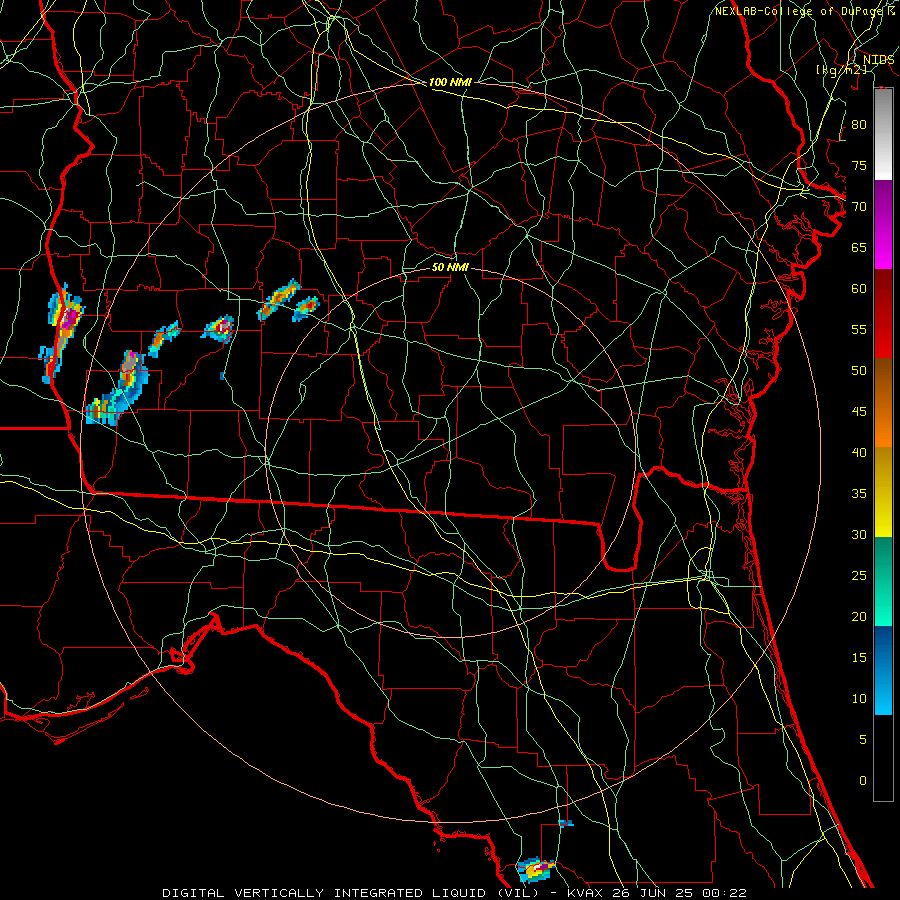Click the 5 value on the VIL scale
Image resolution: width=900 pixels, height=900 pixels.
tap(863, 740)
